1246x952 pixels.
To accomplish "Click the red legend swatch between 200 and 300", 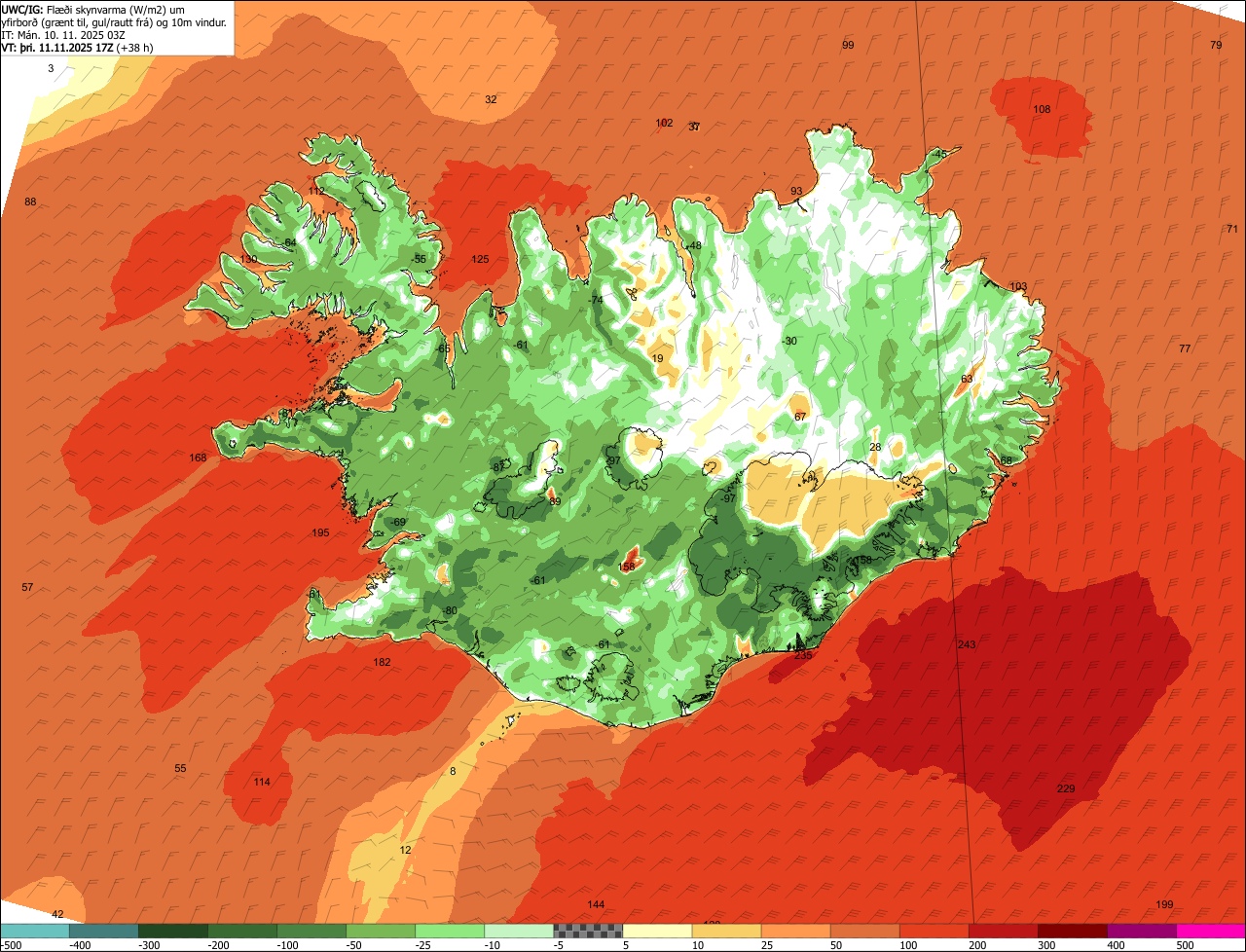I will click(1003, 931).
